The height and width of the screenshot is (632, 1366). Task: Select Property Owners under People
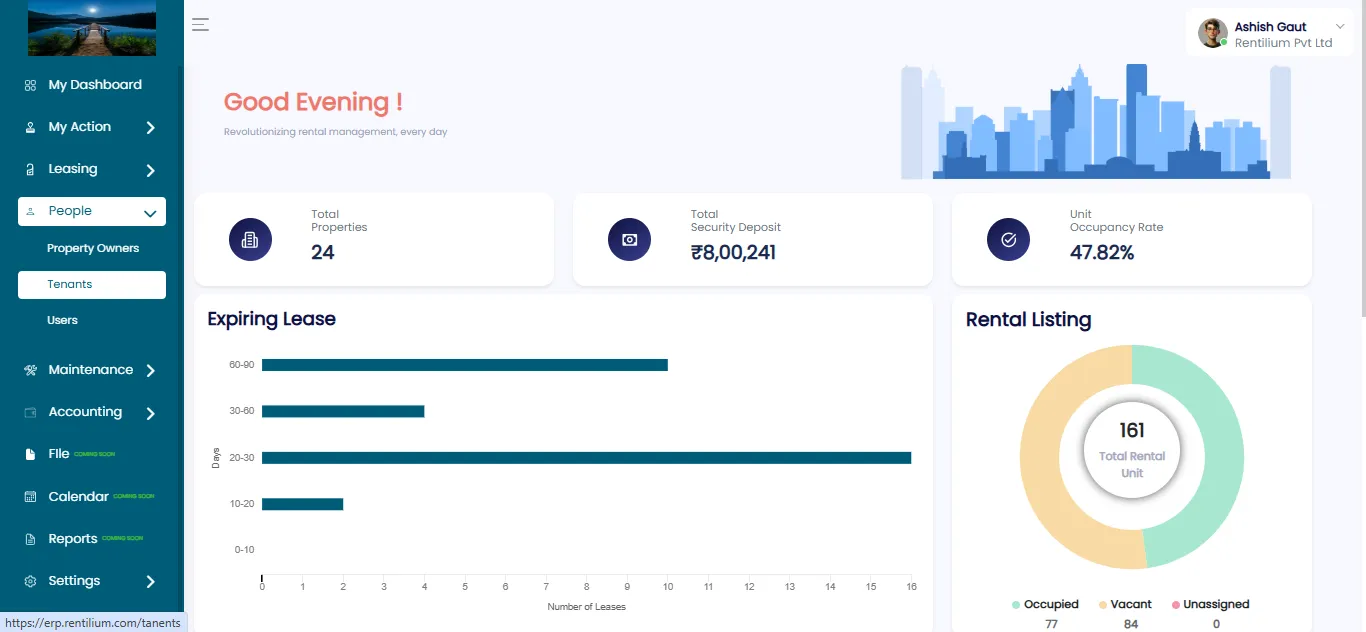pos(92,248)
